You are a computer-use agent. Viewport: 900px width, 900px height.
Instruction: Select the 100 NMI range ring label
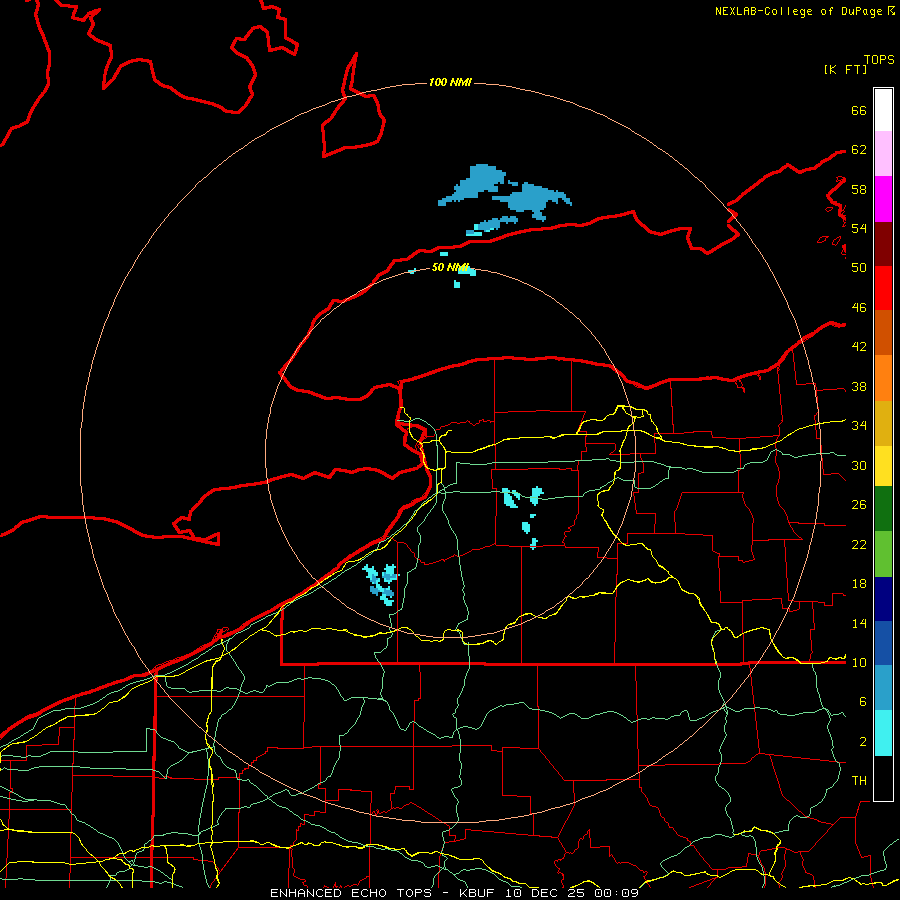pos(450,82)
